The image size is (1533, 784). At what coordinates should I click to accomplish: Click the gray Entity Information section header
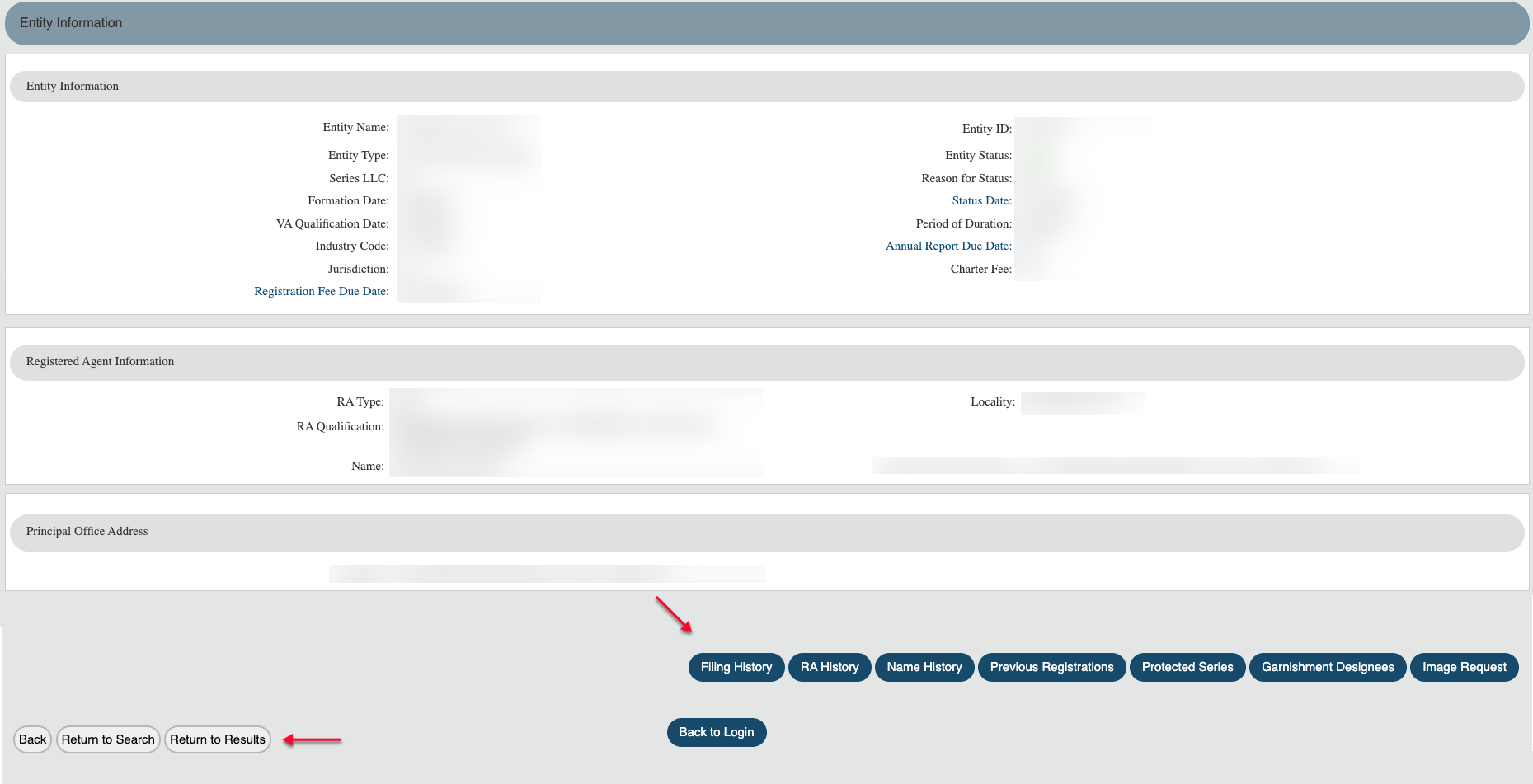(73, 87)
